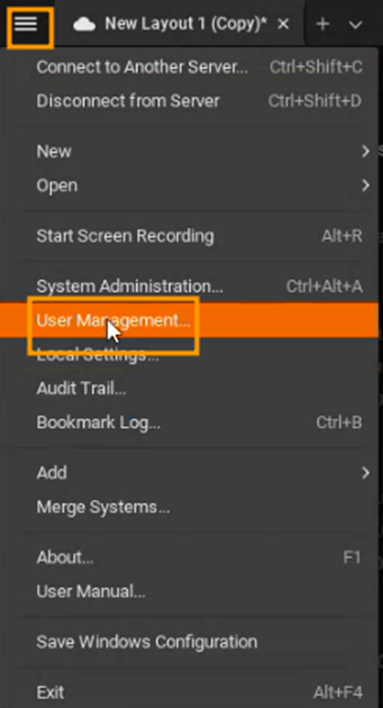Expand the New submenu arrow

(x=365, y=151)
